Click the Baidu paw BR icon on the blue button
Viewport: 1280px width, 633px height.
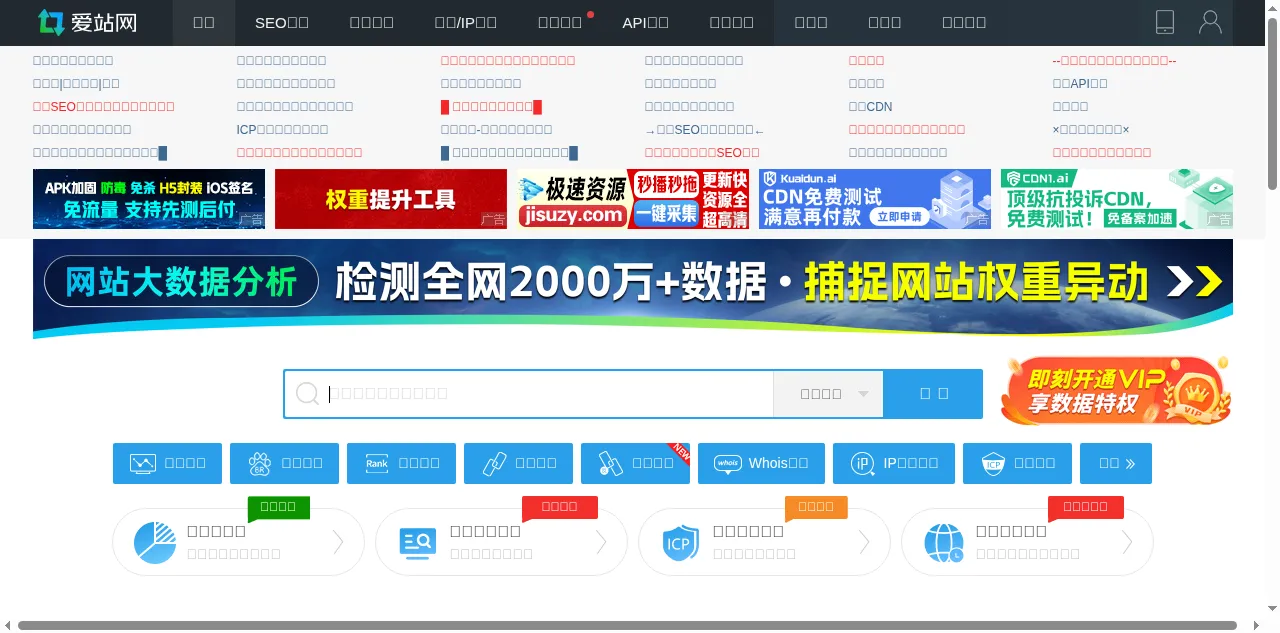click(x=260, y=463)
